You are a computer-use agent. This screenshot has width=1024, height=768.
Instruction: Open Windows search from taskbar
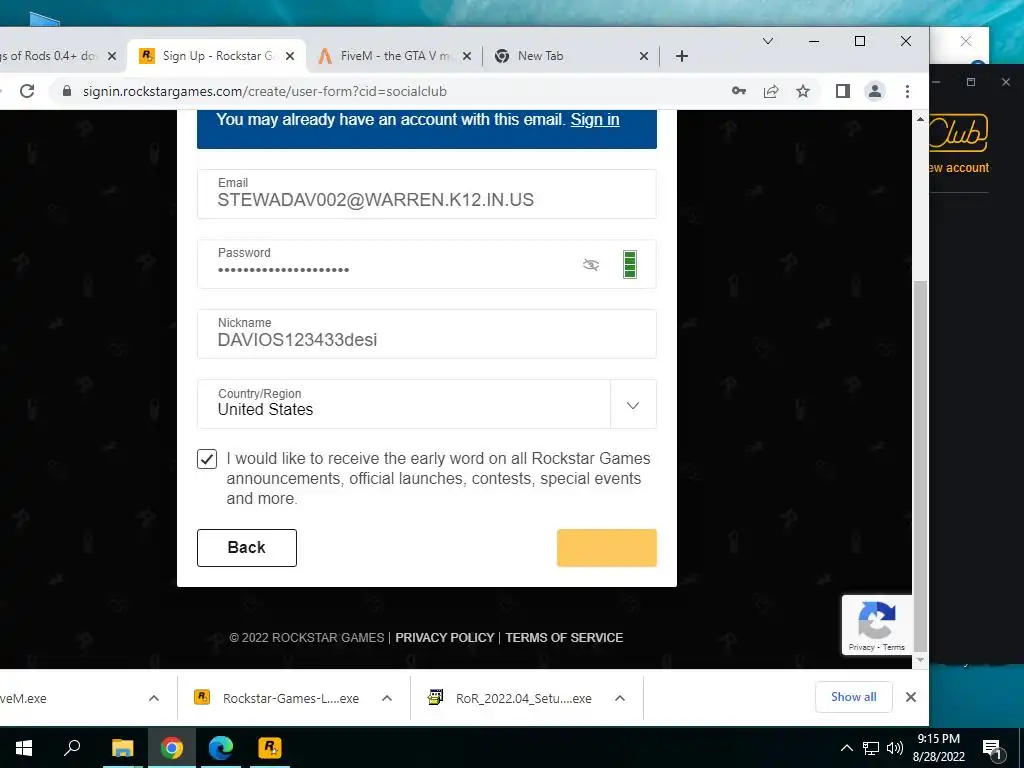pos(72,748)
